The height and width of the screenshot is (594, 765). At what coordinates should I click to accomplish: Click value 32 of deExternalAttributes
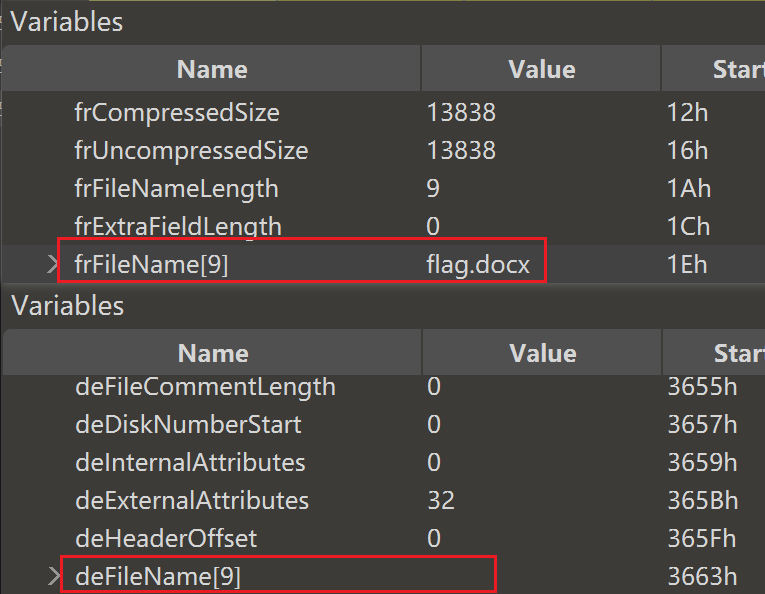(x=440, y=501)
